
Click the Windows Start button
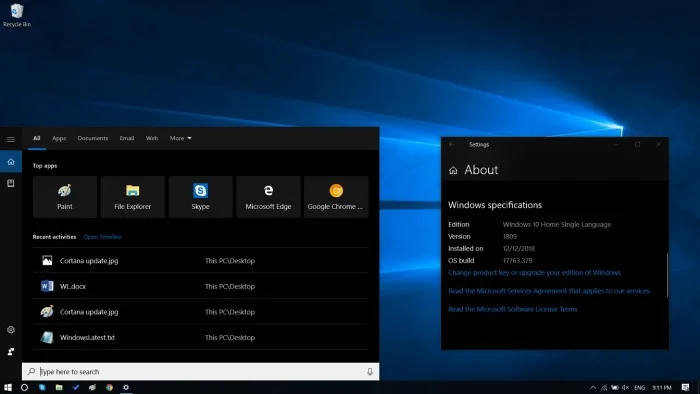pos(8,387)
